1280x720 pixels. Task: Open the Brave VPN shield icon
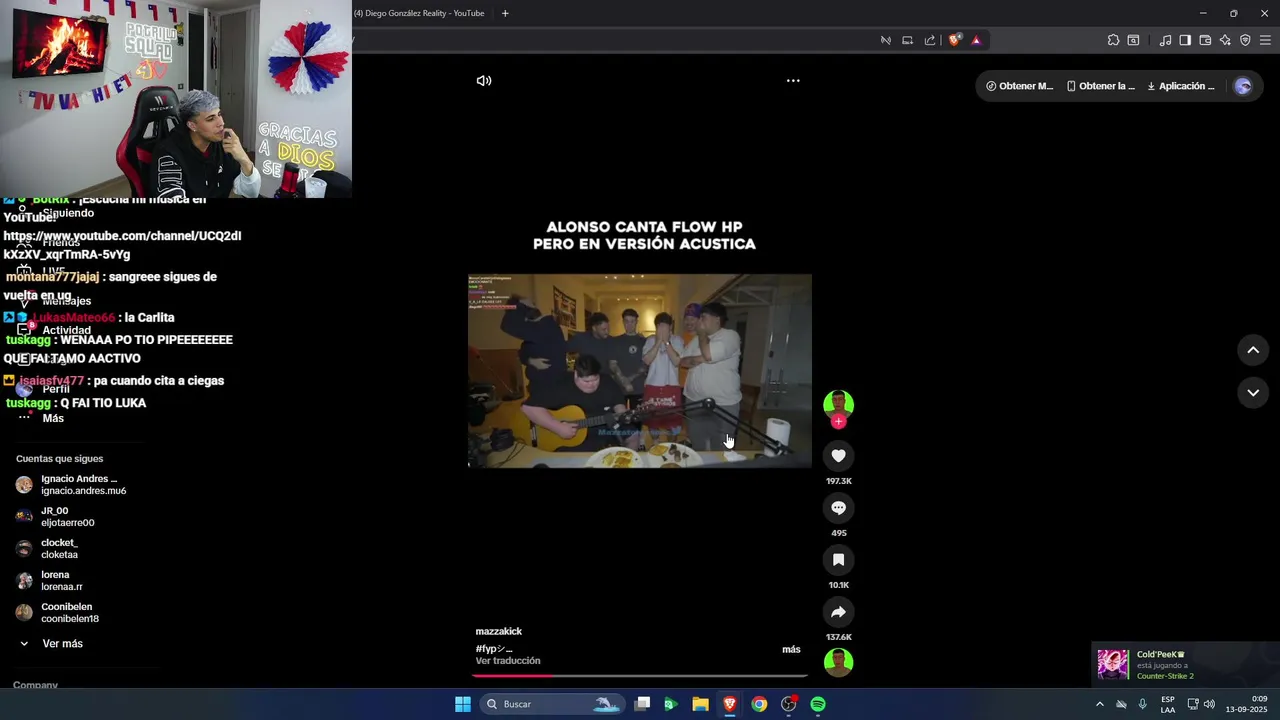pos(1245,40)
